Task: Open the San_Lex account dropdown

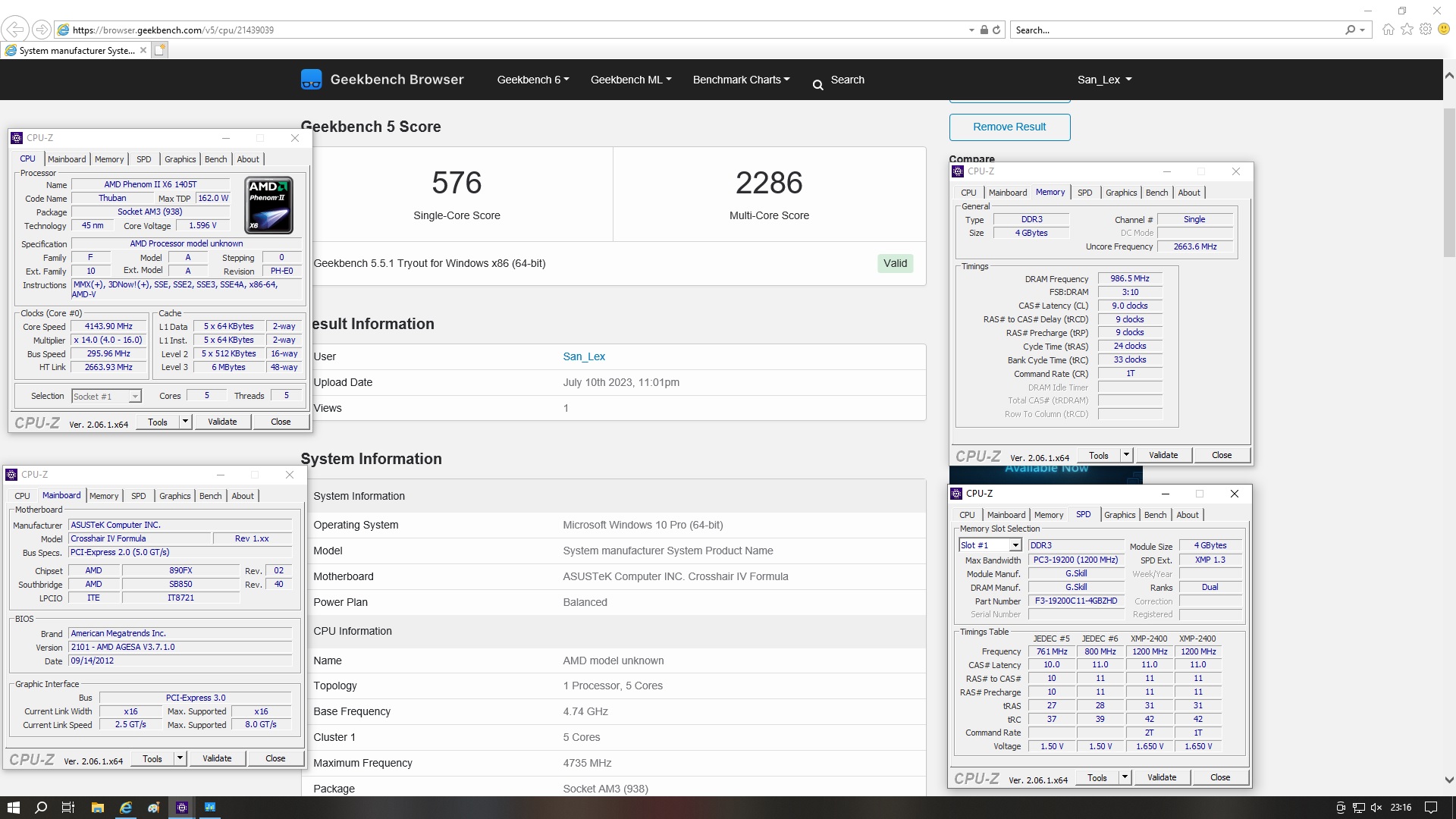Action: pos(1104,80)
